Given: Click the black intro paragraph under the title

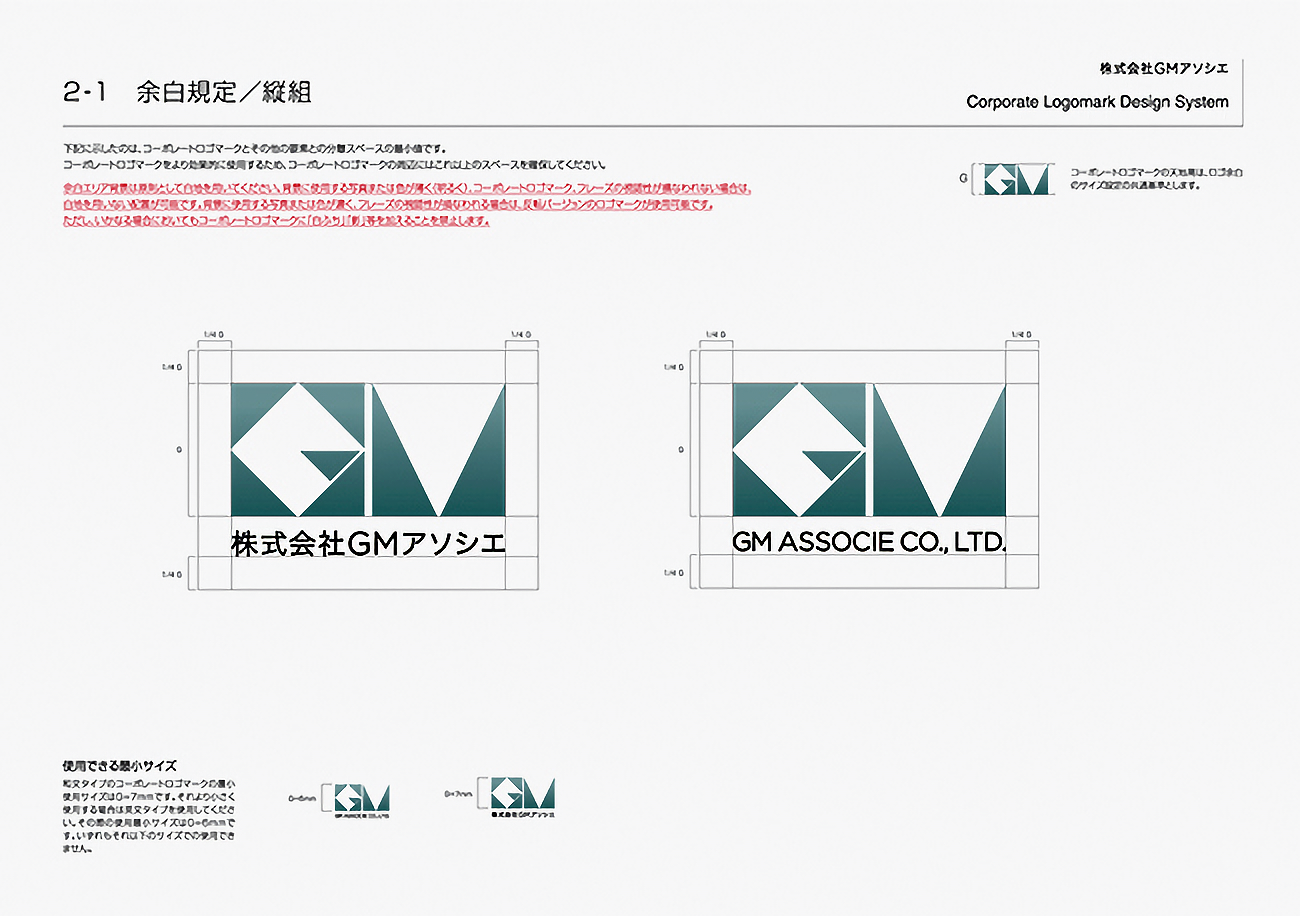Looking at the screenshot, I should 334,156.
